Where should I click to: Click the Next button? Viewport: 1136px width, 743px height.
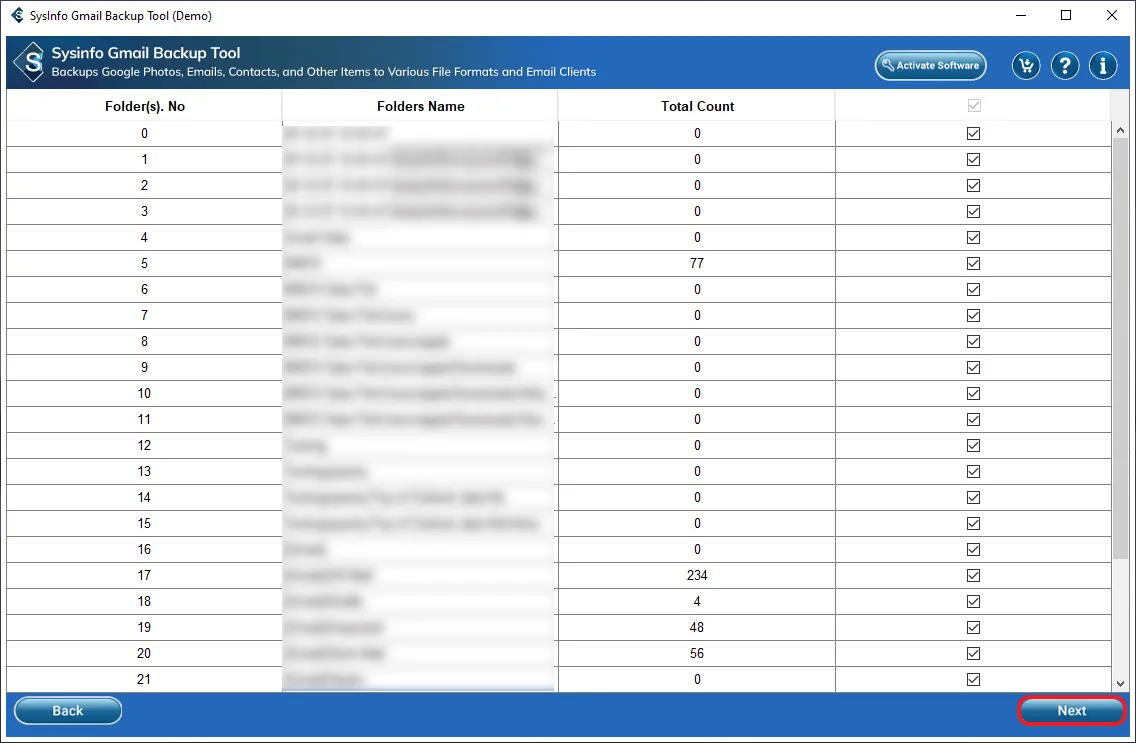pos(1072,711)
